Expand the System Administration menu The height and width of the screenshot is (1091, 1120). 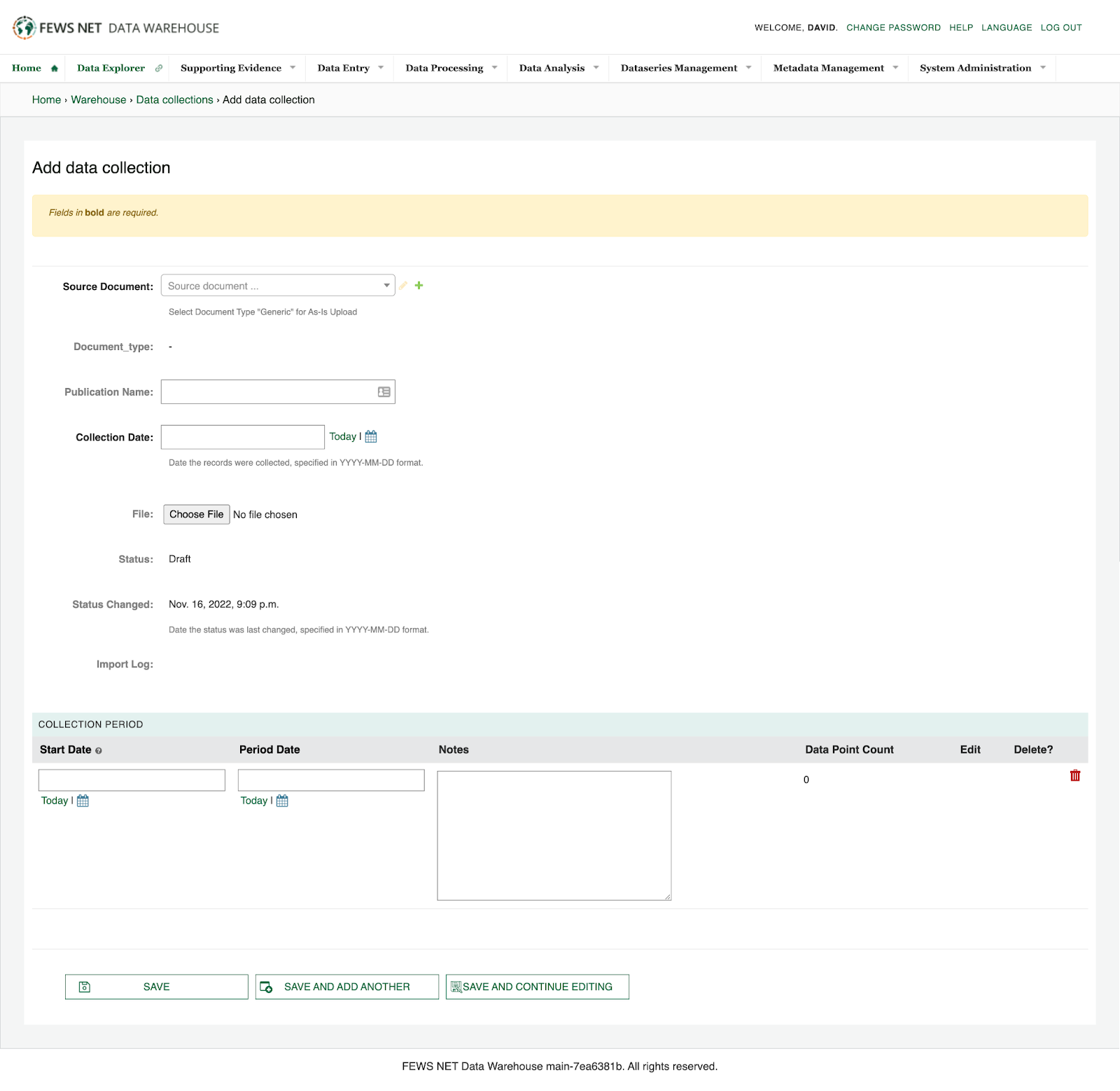coord(981,68)
